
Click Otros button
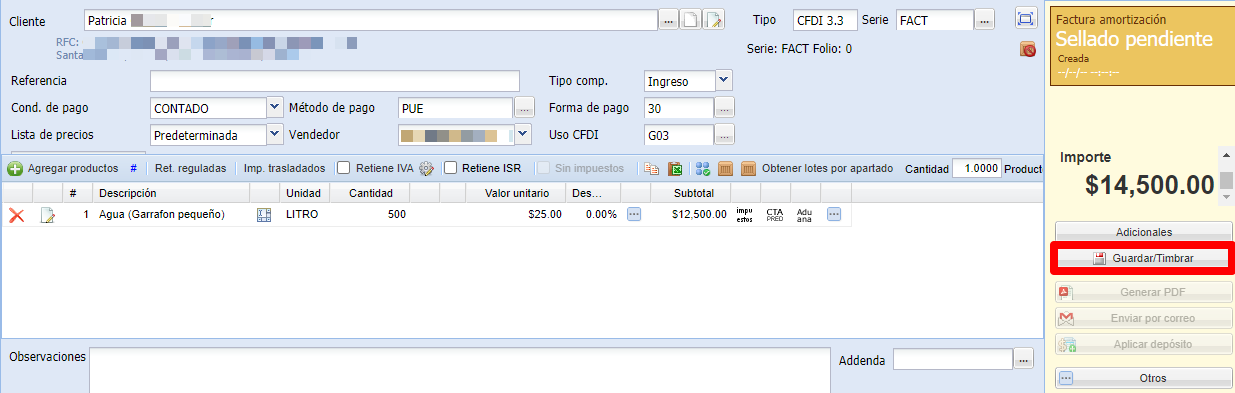click(x=1144, y=378)
